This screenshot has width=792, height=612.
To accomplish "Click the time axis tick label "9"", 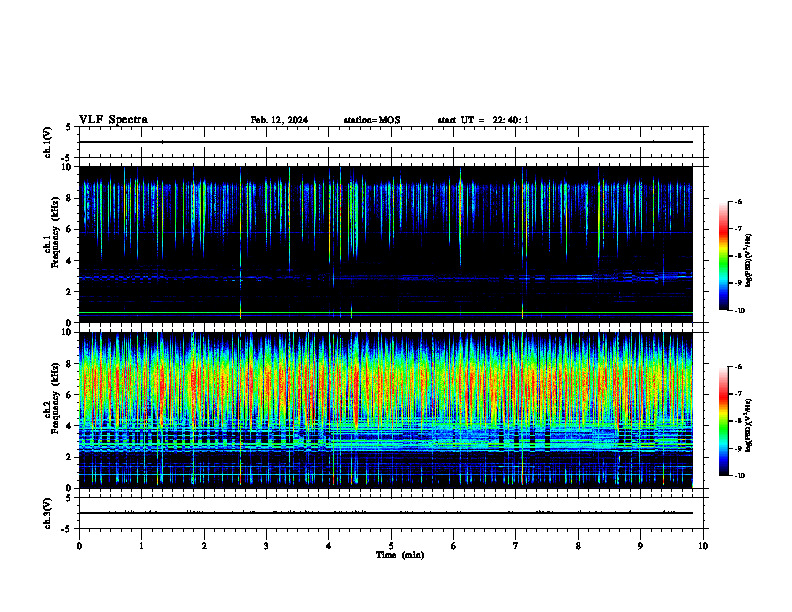I will pos(640,546).
